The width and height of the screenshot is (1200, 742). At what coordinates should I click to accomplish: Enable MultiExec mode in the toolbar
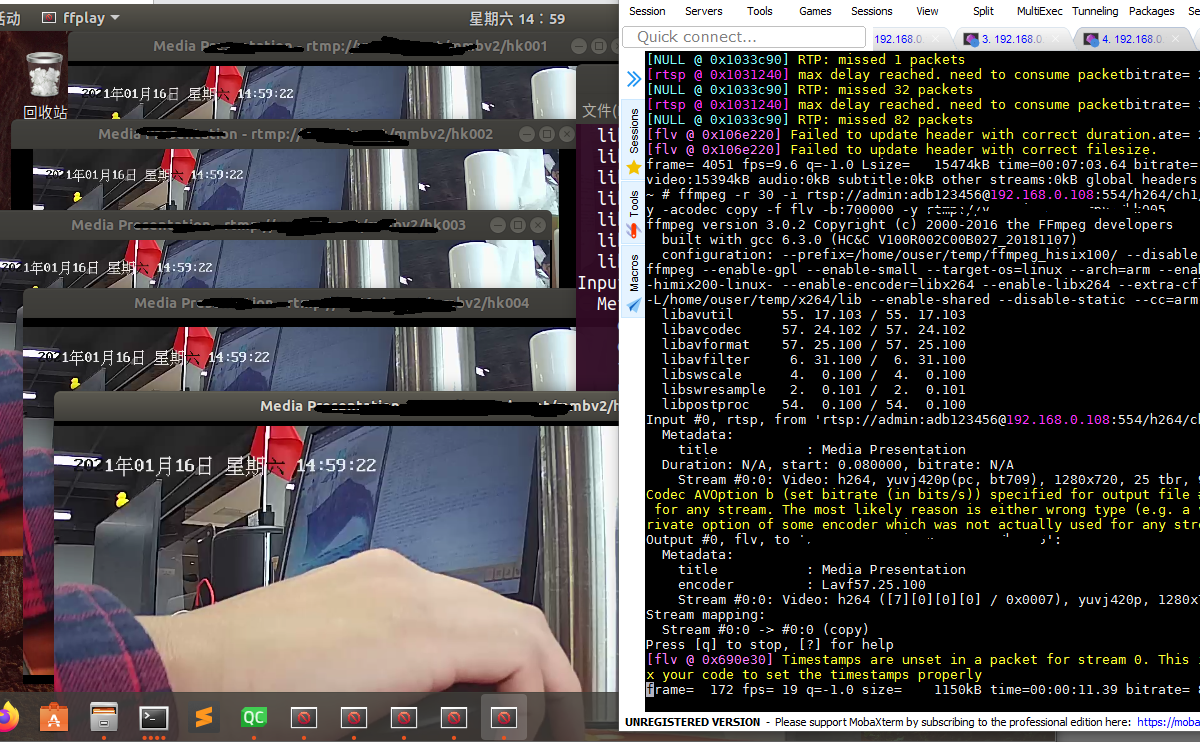click(x=1041, y=11)
